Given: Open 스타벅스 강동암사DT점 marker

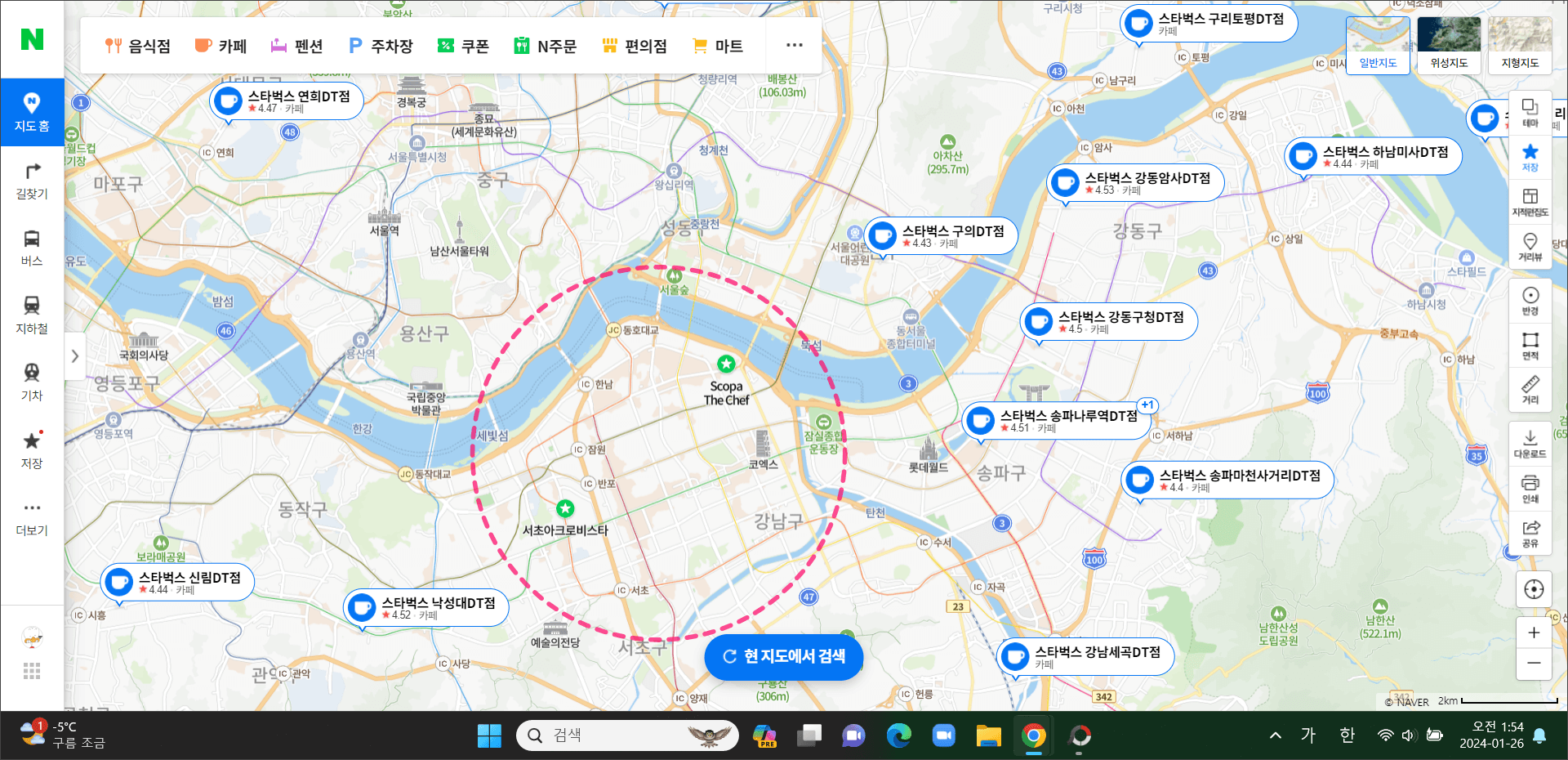Looking at the screenshot, I should [x=1135, y=183].
